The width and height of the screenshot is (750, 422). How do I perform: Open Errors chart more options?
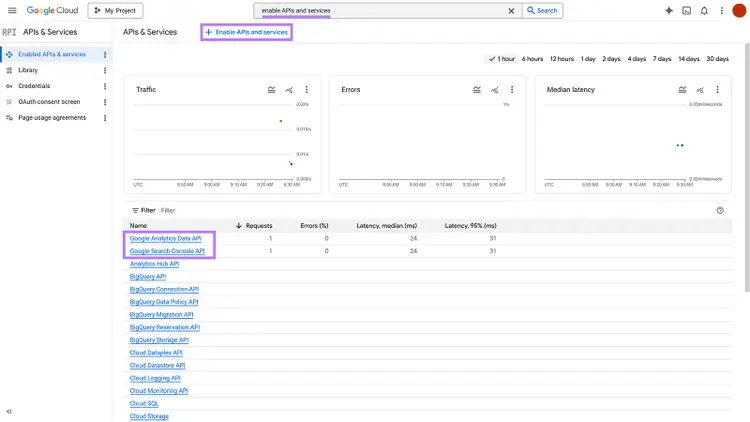512,89
